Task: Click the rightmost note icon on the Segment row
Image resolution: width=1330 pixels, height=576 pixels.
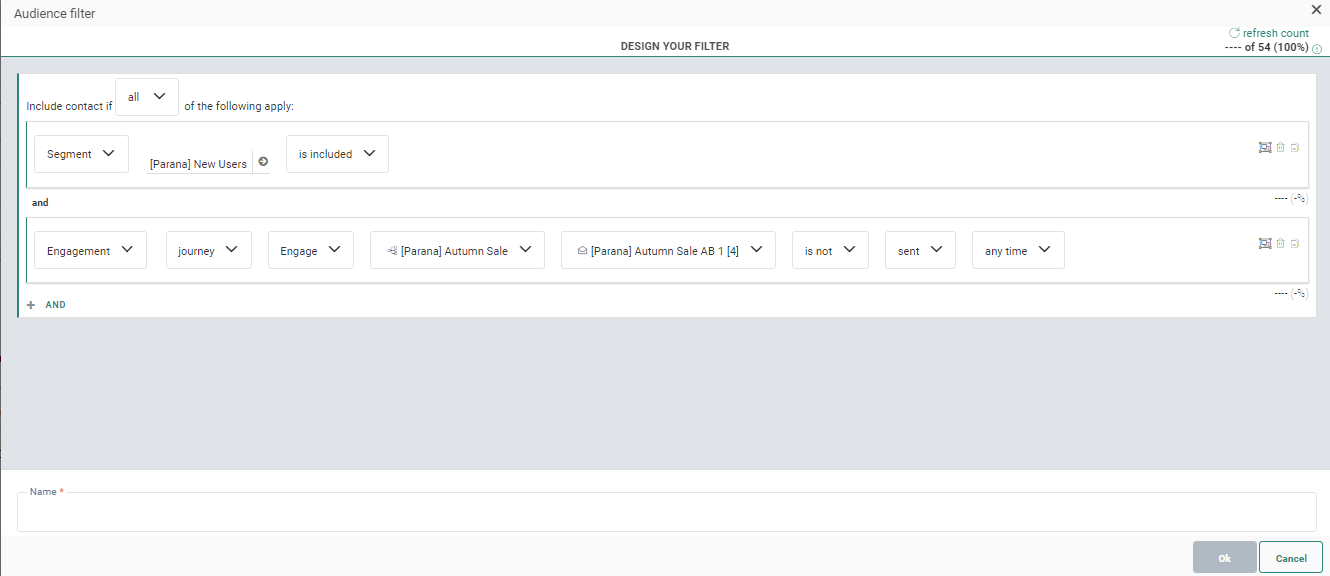Action: coord(1295,147)
